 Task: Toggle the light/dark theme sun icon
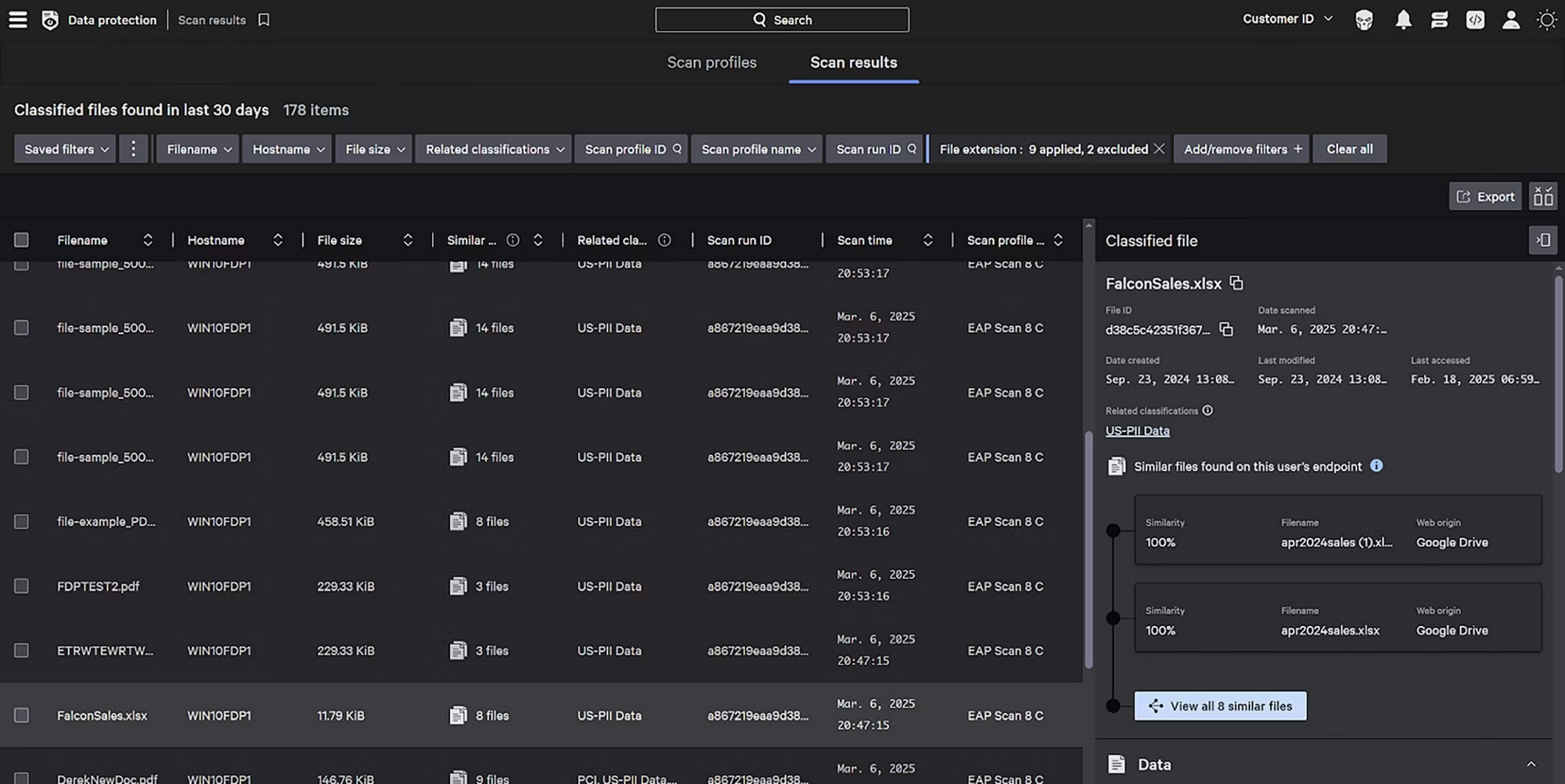[x=1546, y=20]
